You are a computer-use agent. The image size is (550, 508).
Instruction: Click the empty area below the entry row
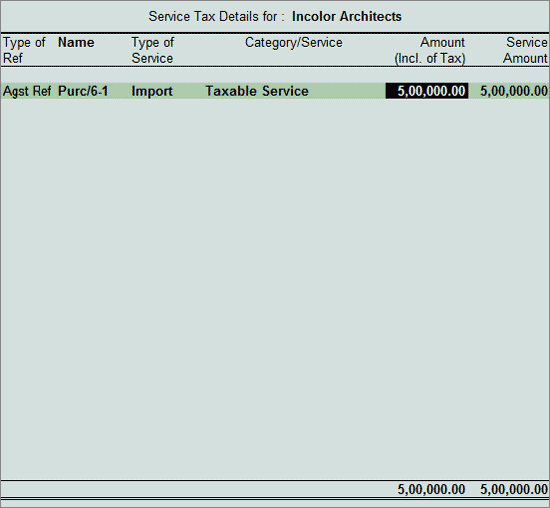pyautogui.click(x=275, y=288)
